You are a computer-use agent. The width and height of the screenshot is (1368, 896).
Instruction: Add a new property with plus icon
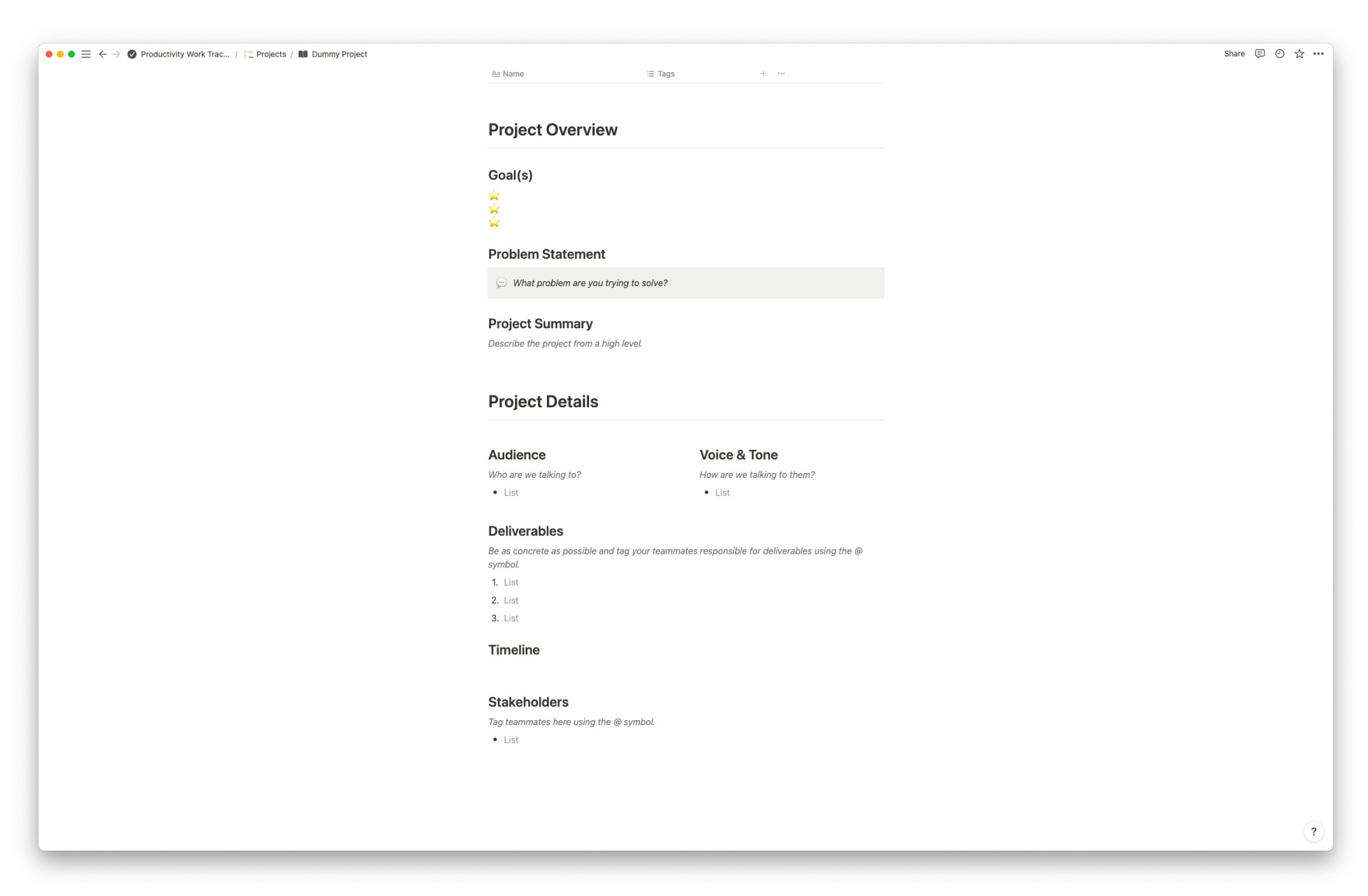pos(762,74)
